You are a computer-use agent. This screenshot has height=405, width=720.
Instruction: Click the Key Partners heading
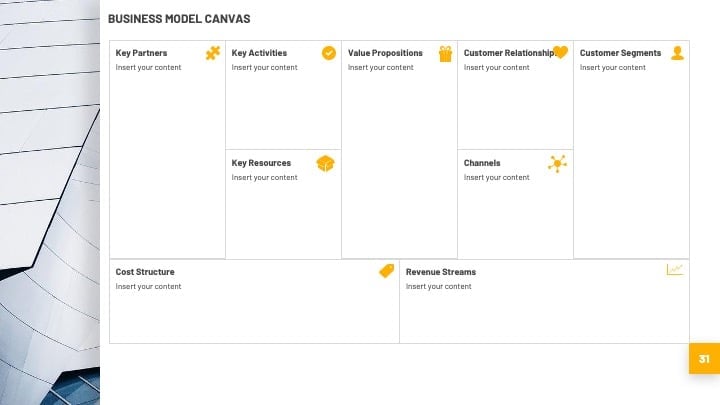pyautogui.click(x=141, y=53)
